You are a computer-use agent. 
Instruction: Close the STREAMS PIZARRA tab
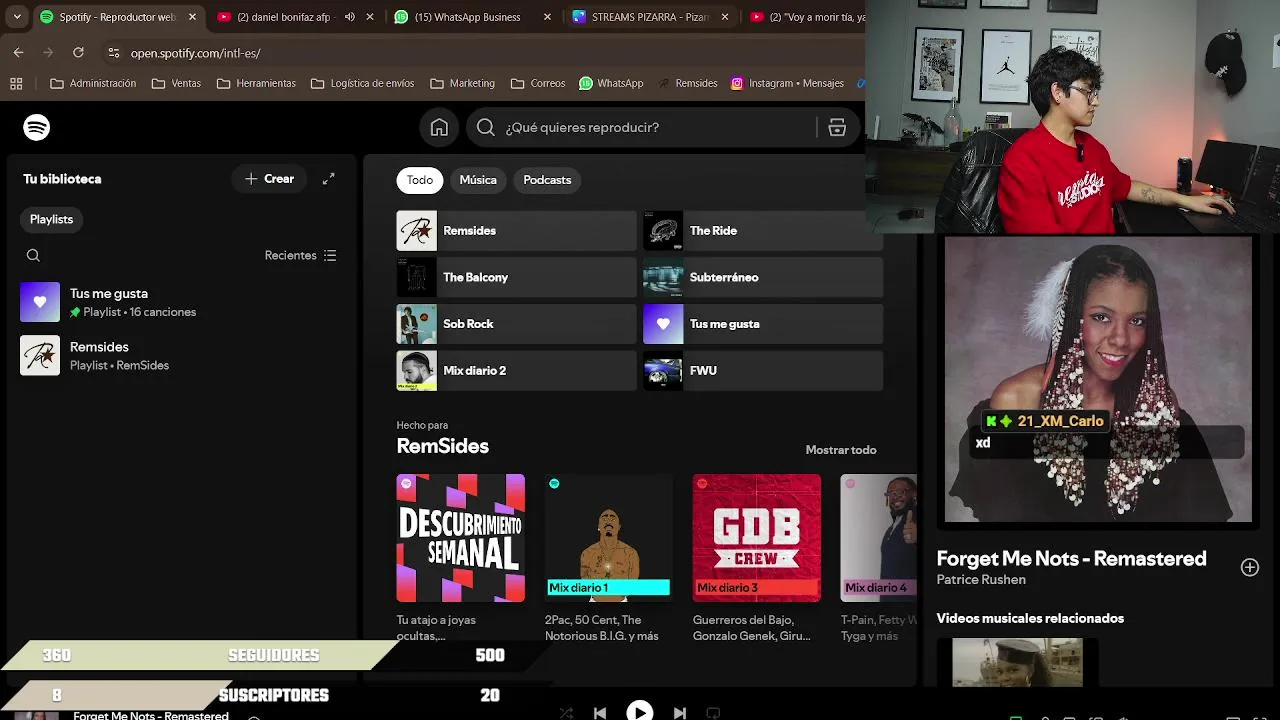pyautogui.click(x=724, y=17)
